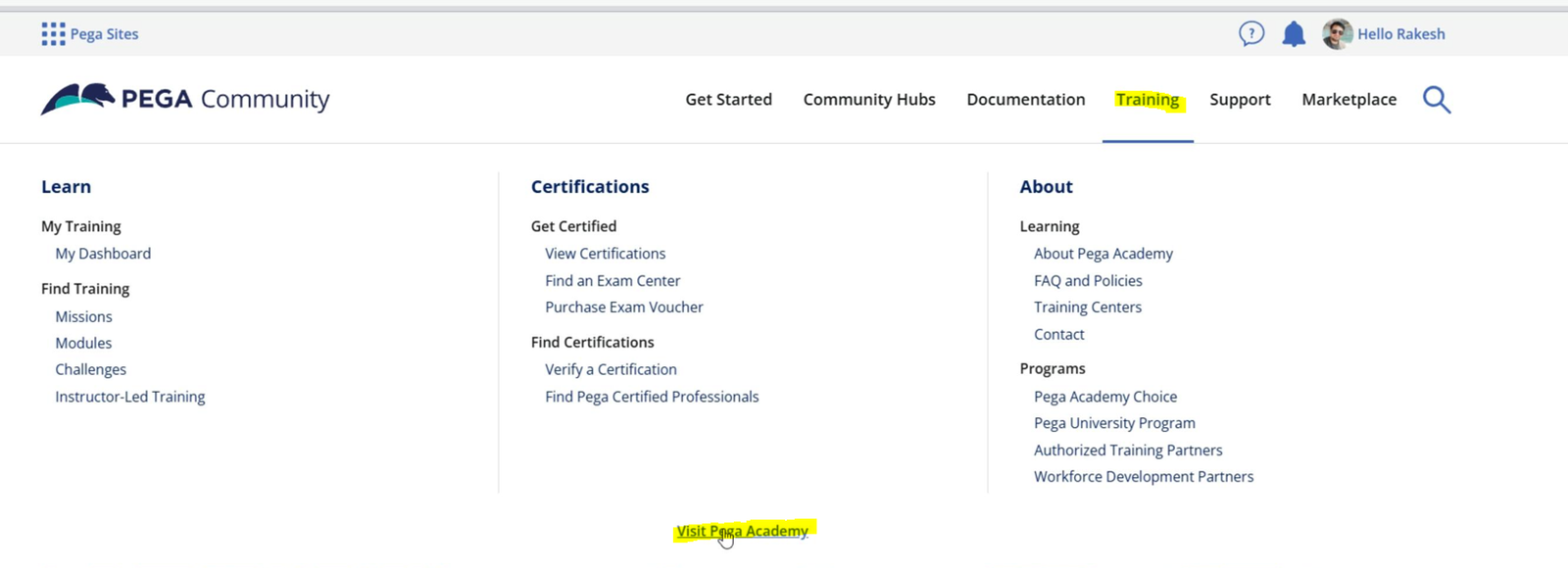This screenshot has width=1568, height=568.
Task: Click the user profile avatar picture
Action: pyautogui.click(x=1337, y=34)
